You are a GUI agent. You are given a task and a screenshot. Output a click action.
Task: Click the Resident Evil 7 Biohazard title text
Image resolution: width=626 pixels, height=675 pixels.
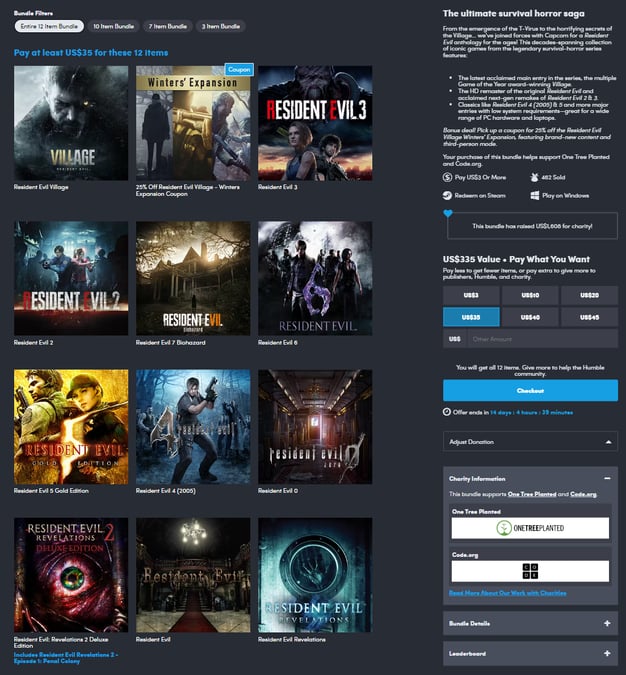[x=170, y=343]
